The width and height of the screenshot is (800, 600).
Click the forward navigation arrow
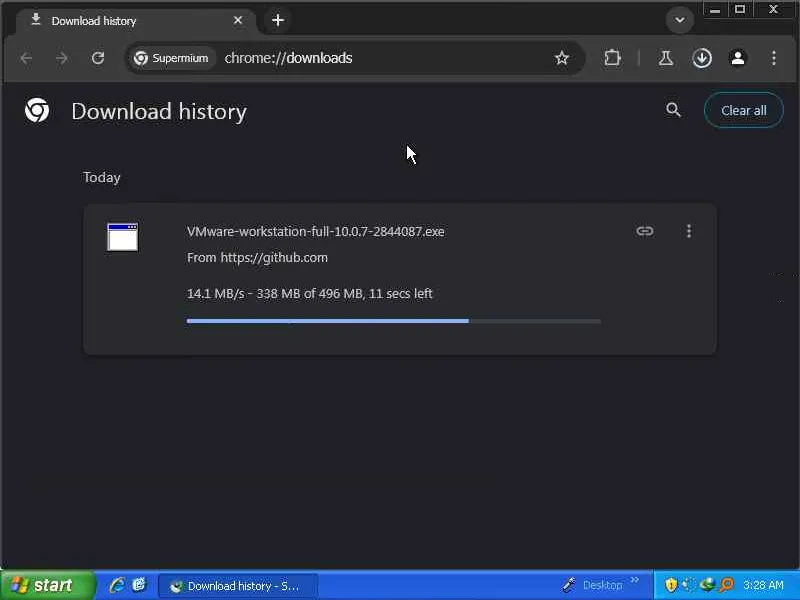pyautogui.click(x=62, y=58)
